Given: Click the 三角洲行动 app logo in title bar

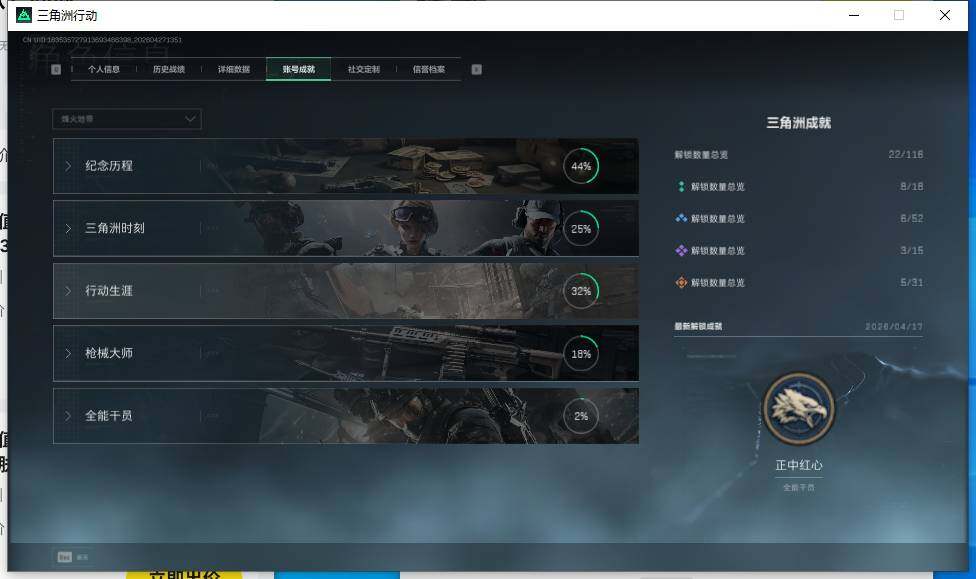Looking at the screenshot, I should [24, 15].
